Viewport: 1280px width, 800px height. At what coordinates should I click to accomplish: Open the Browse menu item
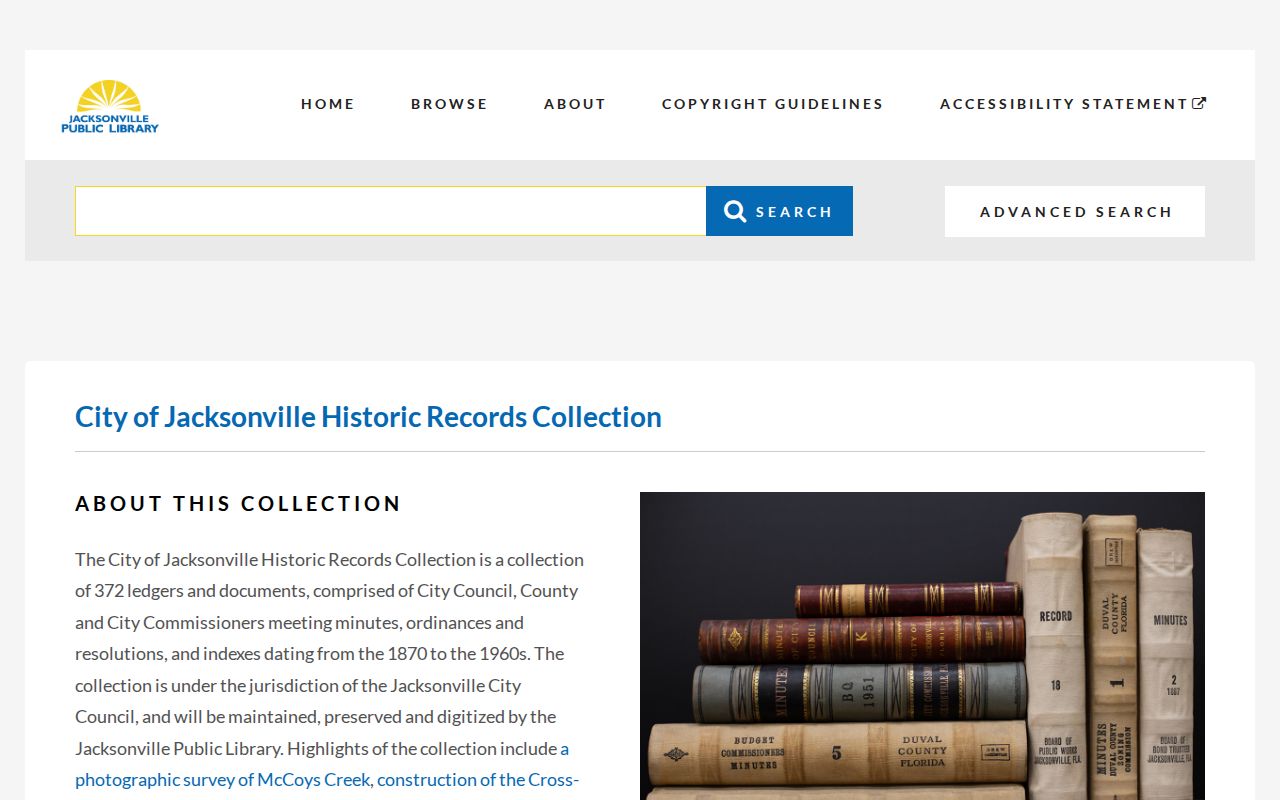click(x=449, y=104)
